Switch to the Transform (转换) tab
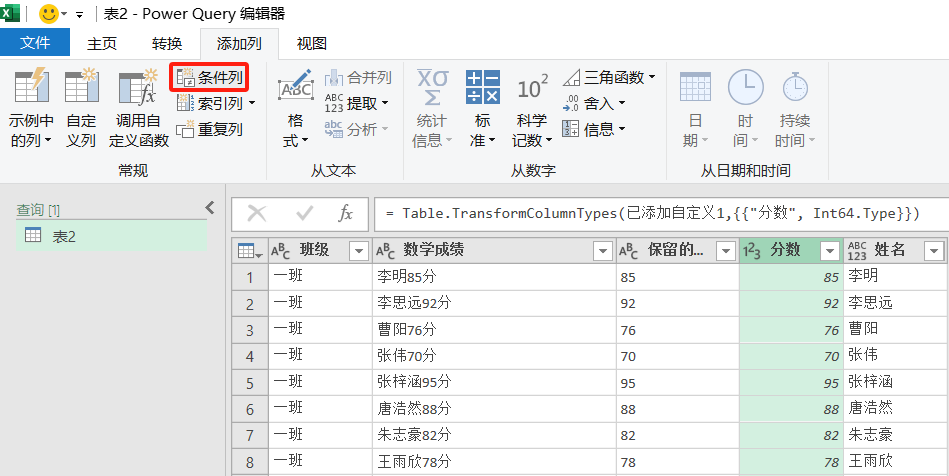The height and width of the screenshot is (476, 949). pyautogui.click(x=167, y=44)
